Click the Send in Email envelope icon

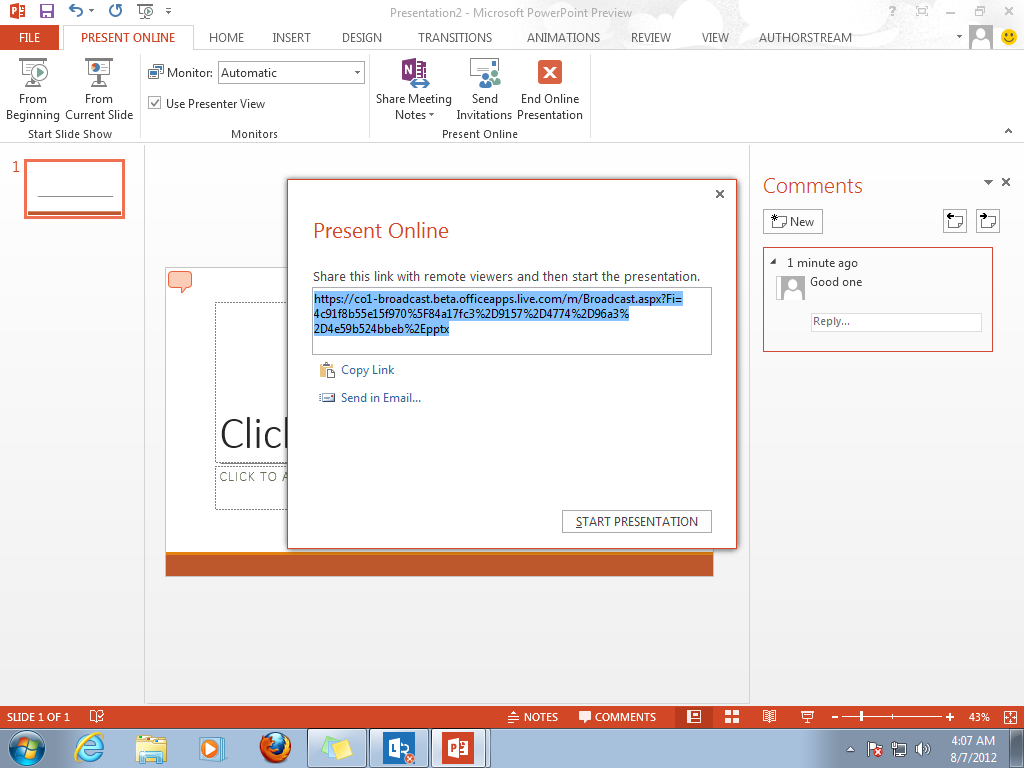click(326, 397)
